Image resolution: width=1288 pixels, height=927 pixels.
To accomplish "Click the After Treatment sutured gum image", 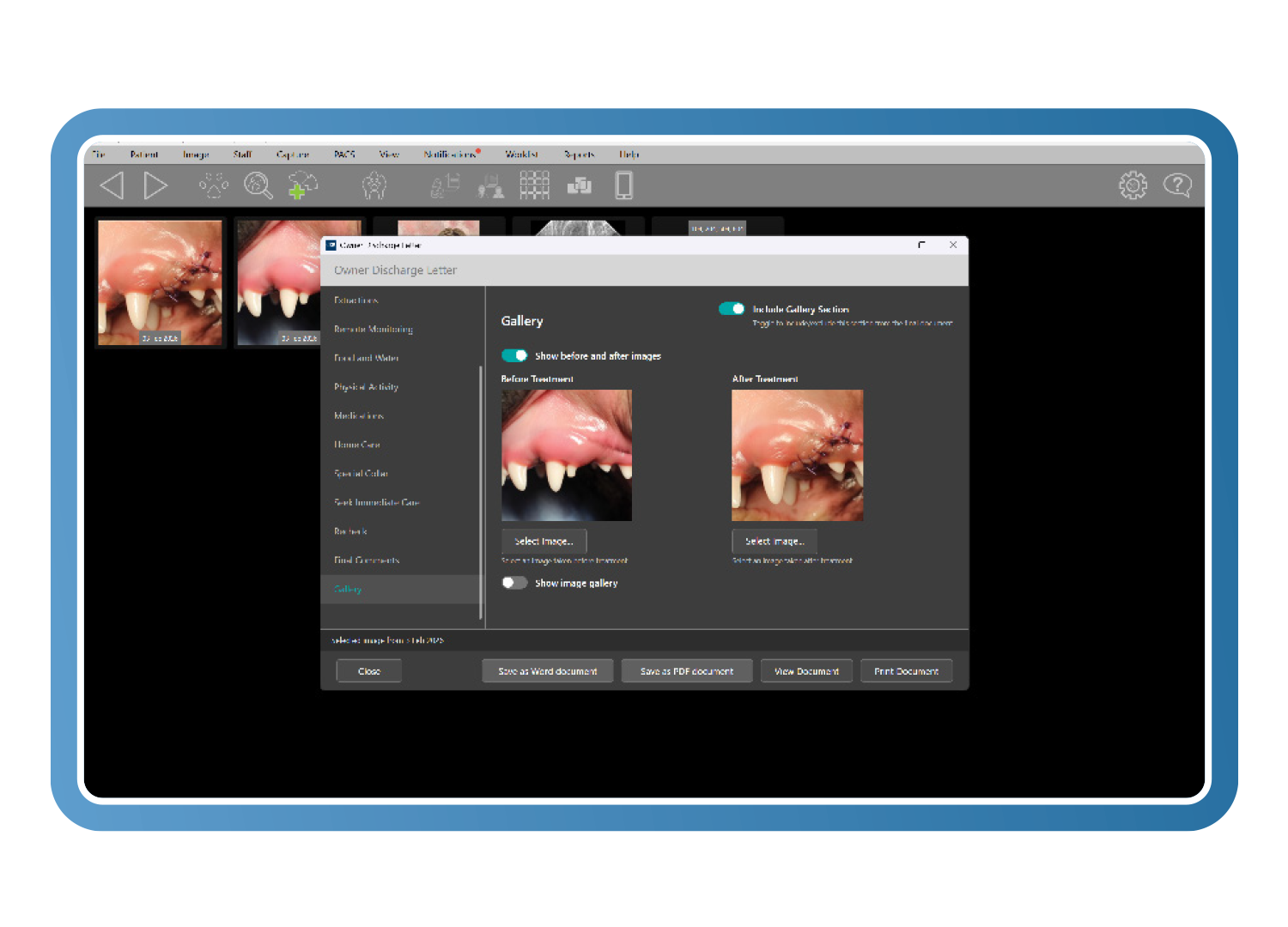I will (x=797, y=455).
